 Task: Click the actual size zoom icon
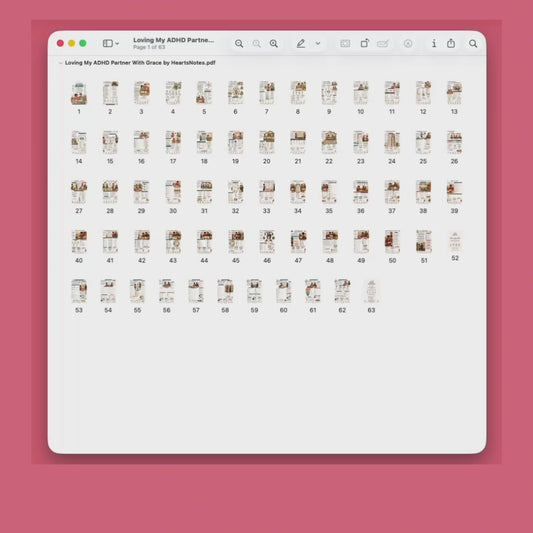click(257, 44)
